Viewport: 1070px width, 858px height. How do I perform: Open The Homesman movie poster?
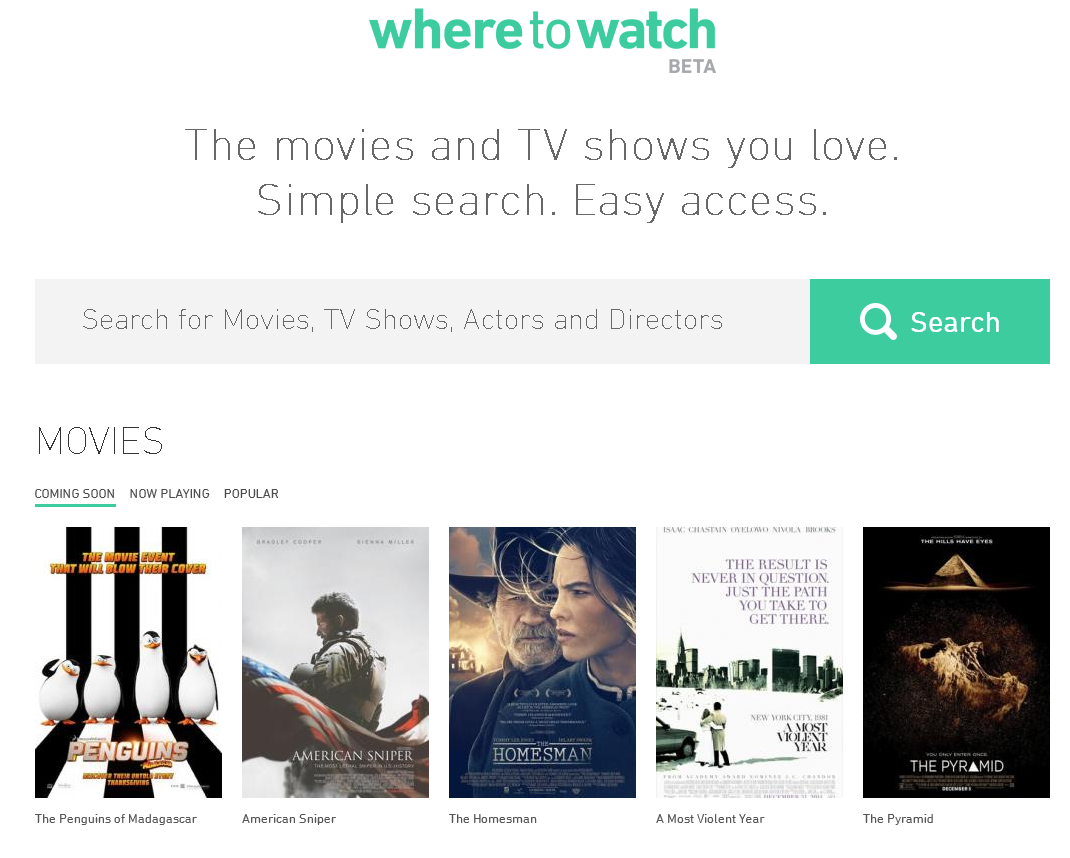click(x=543, y=662)
